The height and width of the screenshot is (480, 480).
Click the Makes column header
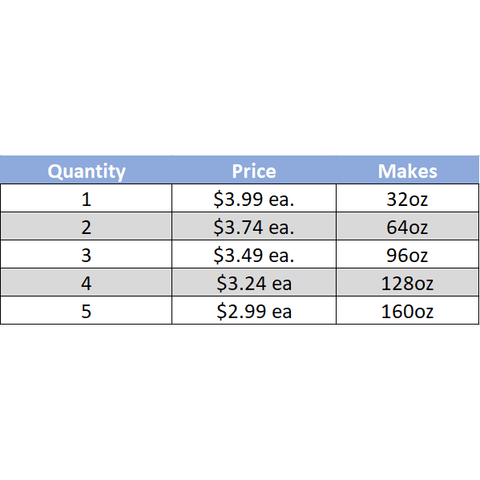point(408,170)
